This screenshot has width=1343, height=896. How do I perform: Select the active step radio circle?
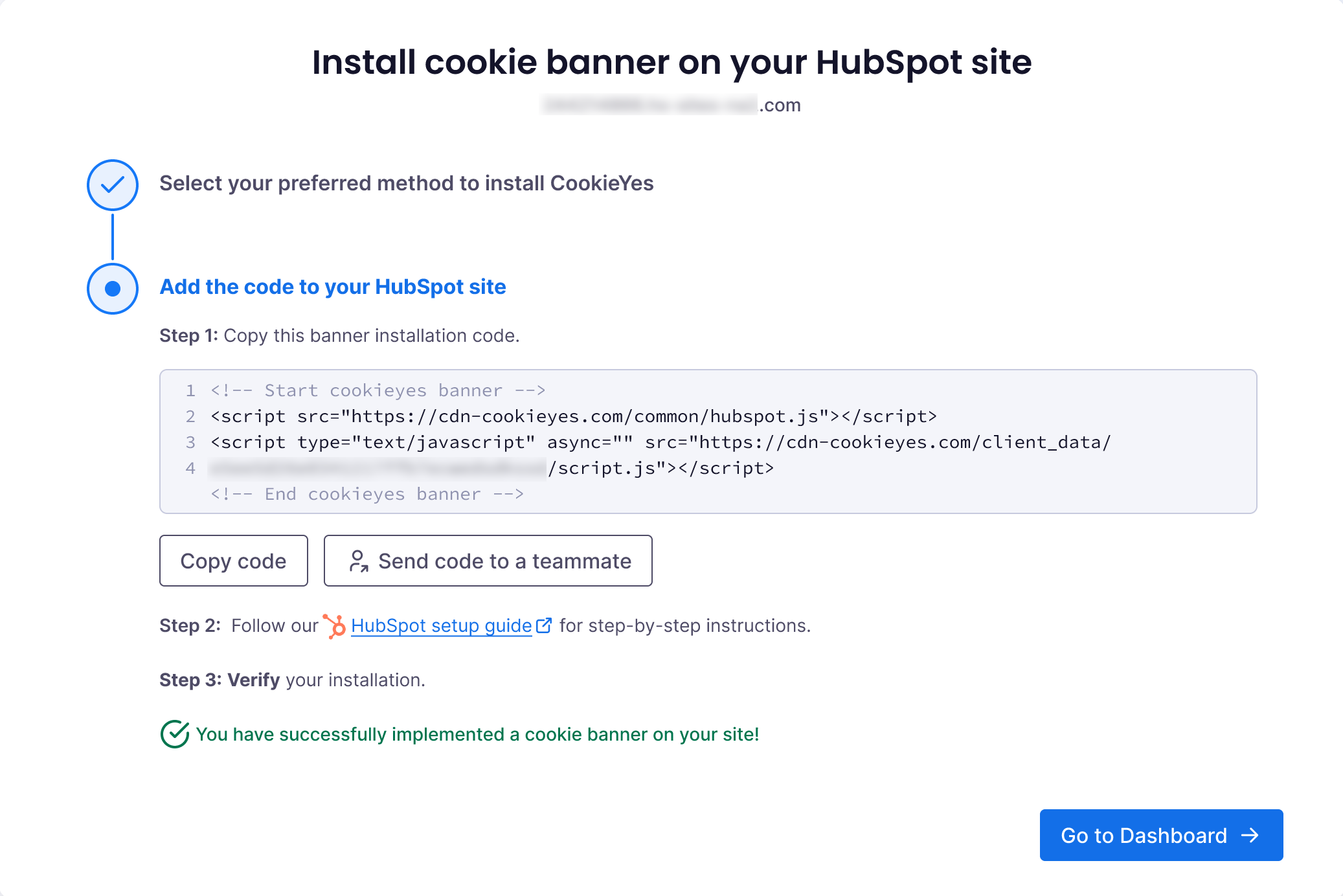tap(113, 289)
